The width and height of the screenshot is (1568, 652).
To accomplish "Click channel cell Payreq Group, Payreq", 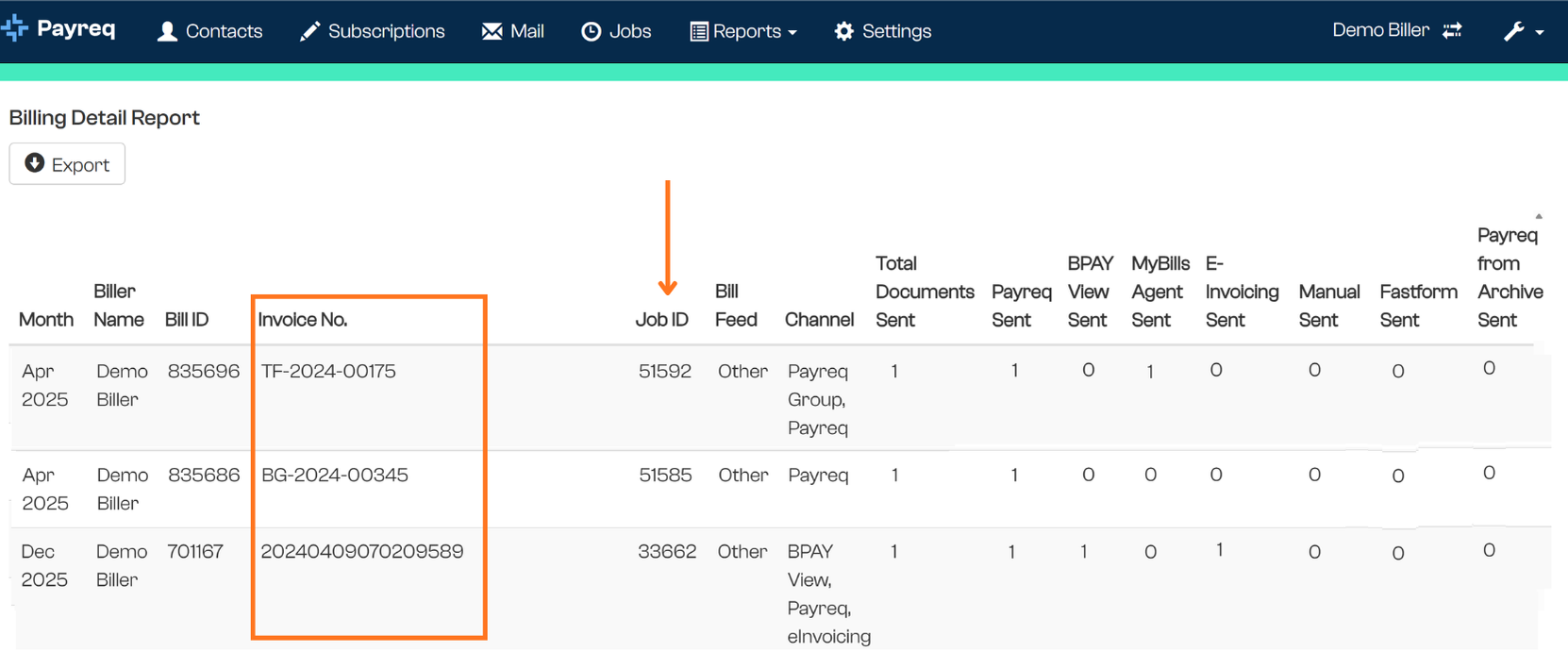I will click(x=818, y=399).
